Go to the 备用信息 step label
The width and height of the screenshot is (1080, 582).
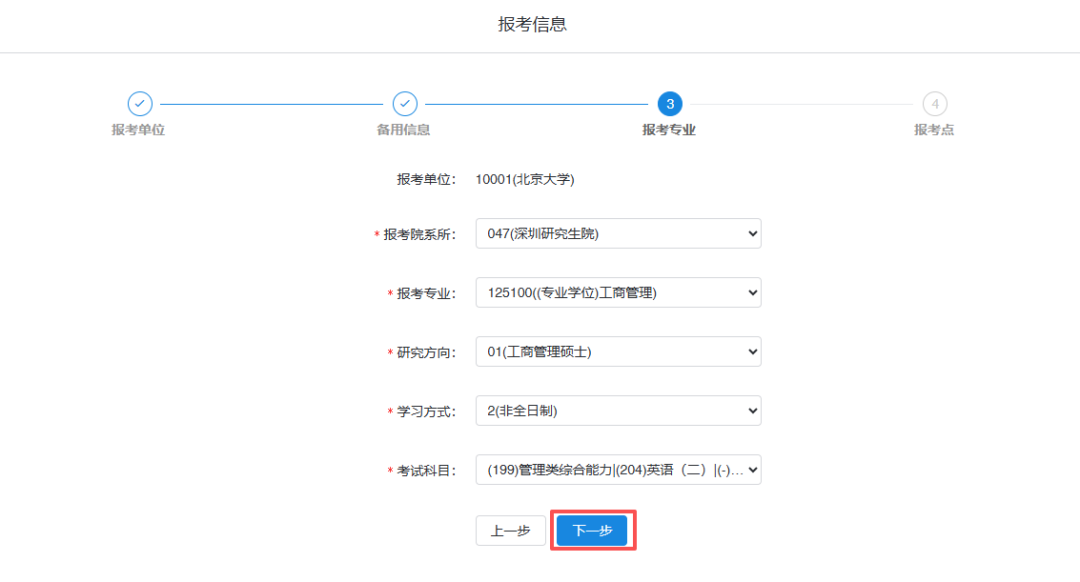(x=404, y=130)
